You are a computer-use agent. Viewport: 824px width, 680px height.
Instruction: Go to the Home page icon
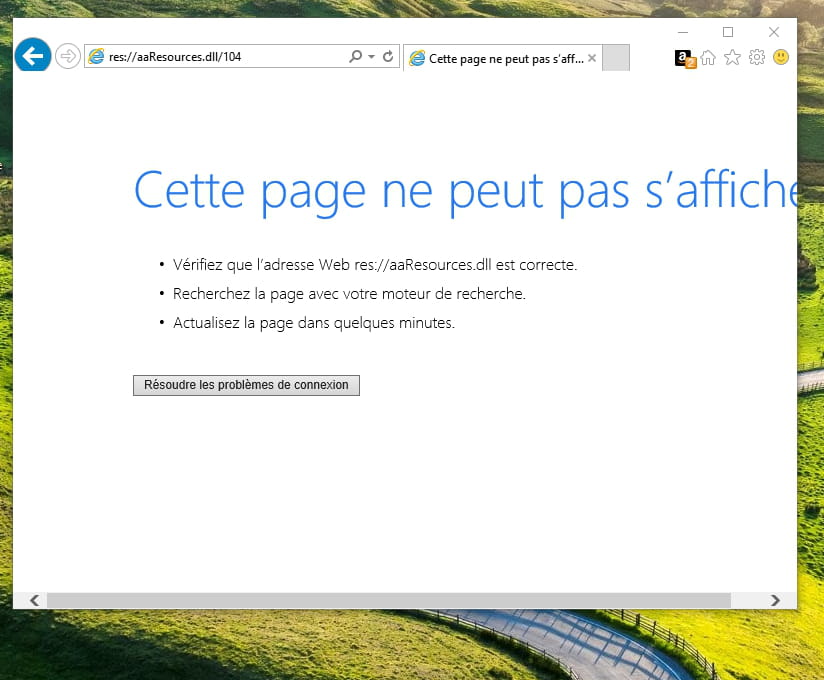pos(708,58)
